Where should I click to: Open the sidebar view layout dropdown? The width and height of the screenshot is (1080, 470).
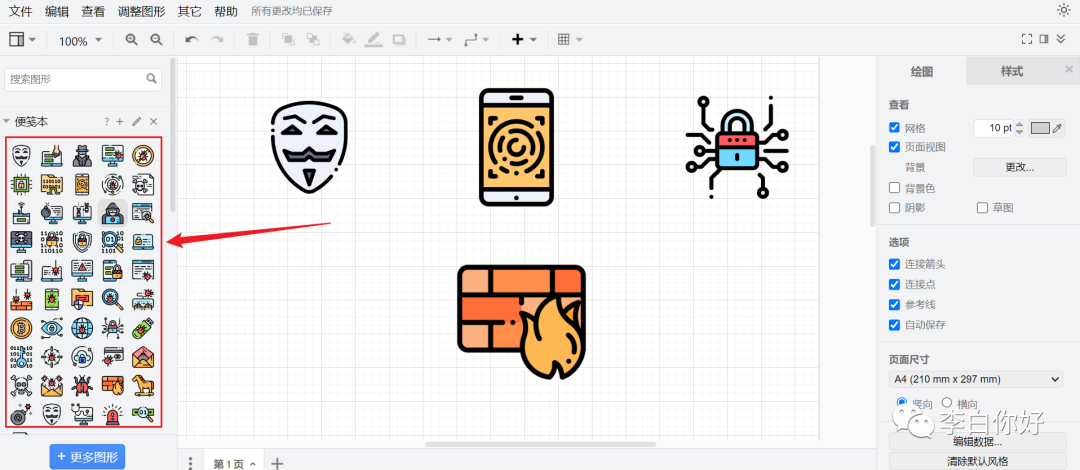[x=23, y=40]
